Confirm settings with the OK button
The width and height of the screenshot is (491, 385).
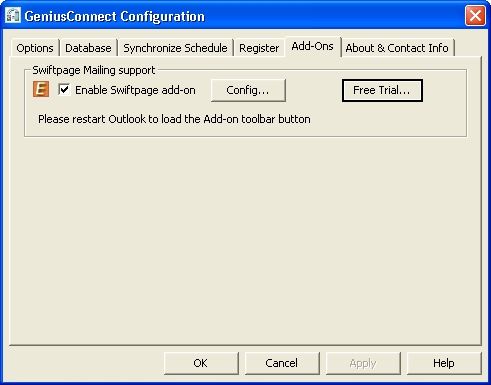point(201,363)
